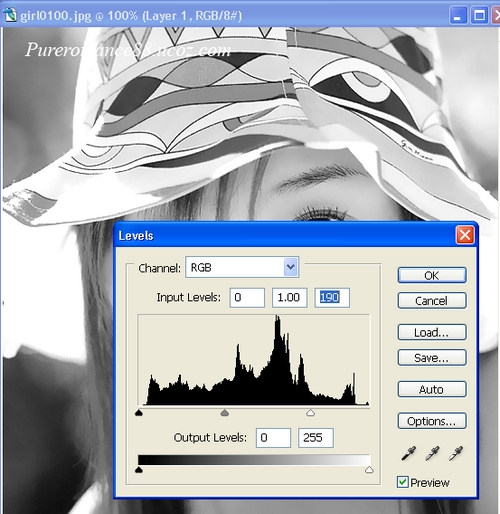Minimize the girl0100.jpg document window
500x514 pixels.
pos(458,16)
